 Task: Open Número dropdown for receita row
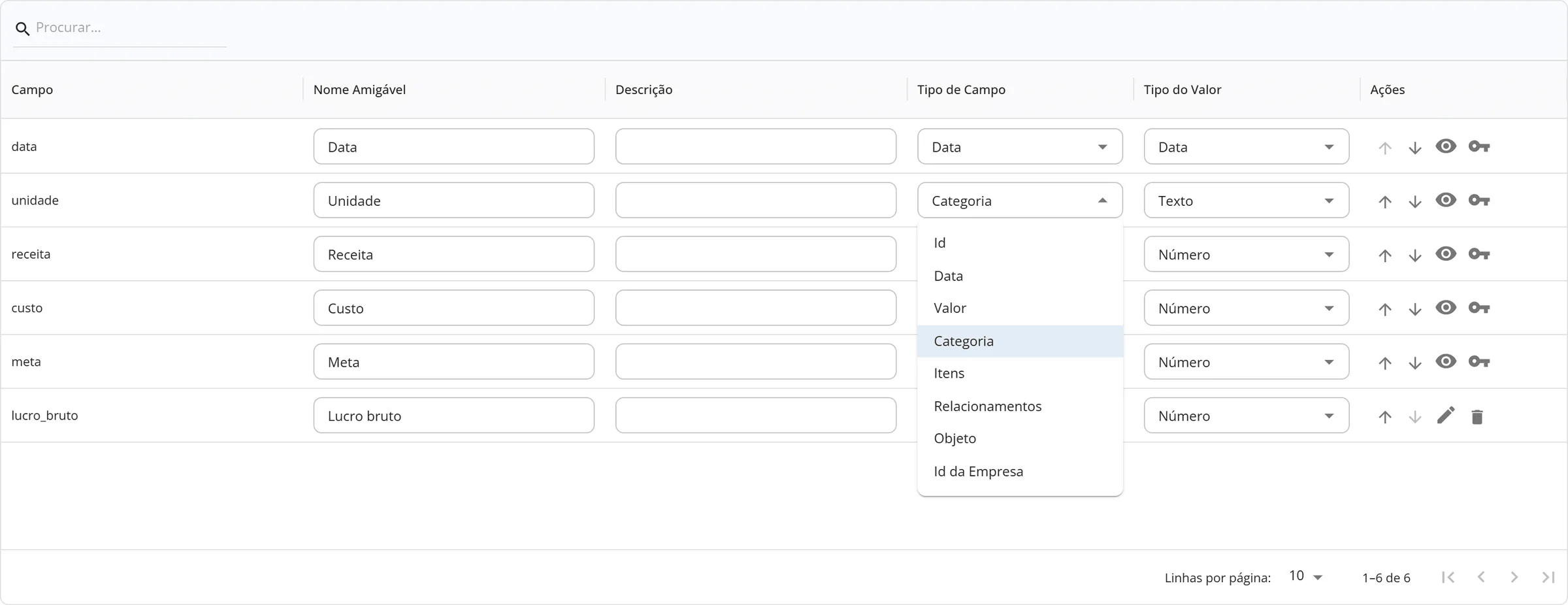1247,254
